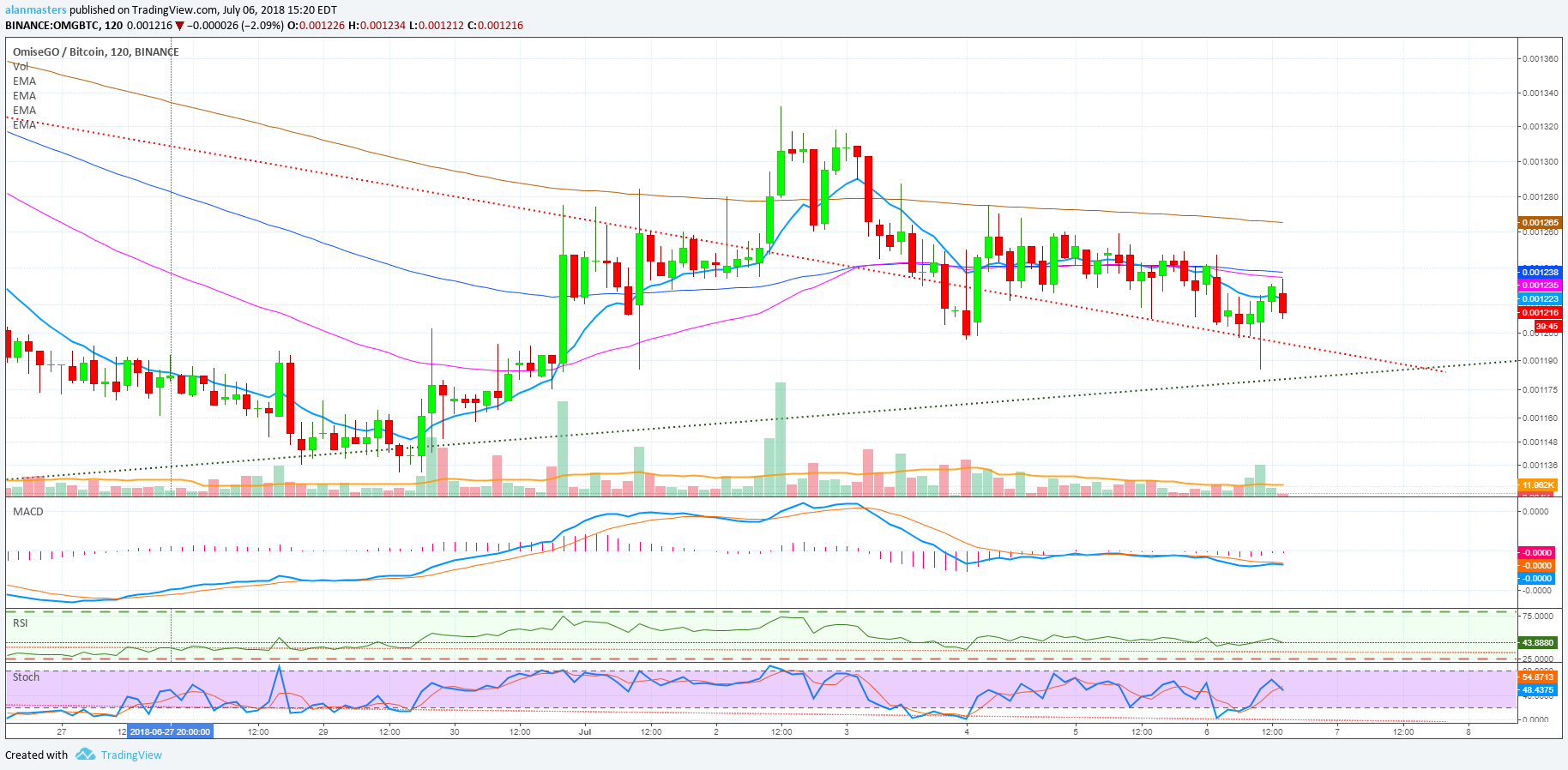Select the MACD pane label
This screenshot has height=770, width=1568.
click(x=28, y=511)
